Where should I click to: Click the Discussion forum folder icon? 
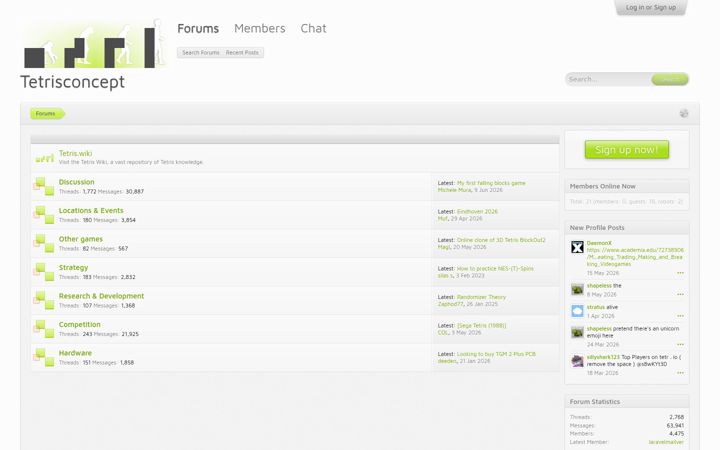44,186
